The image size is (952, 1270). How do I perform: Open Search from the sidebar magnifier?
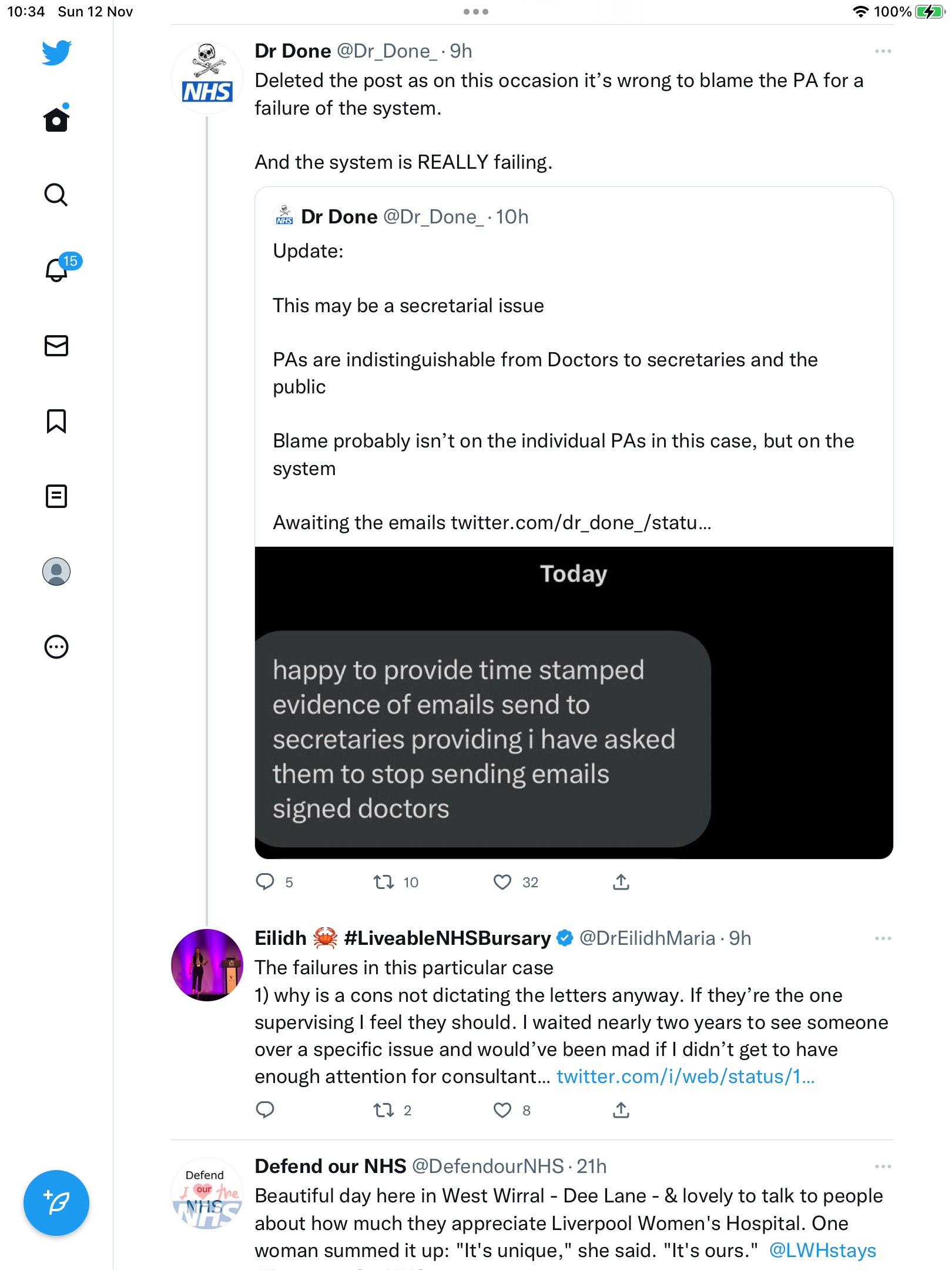click(56, 195)
